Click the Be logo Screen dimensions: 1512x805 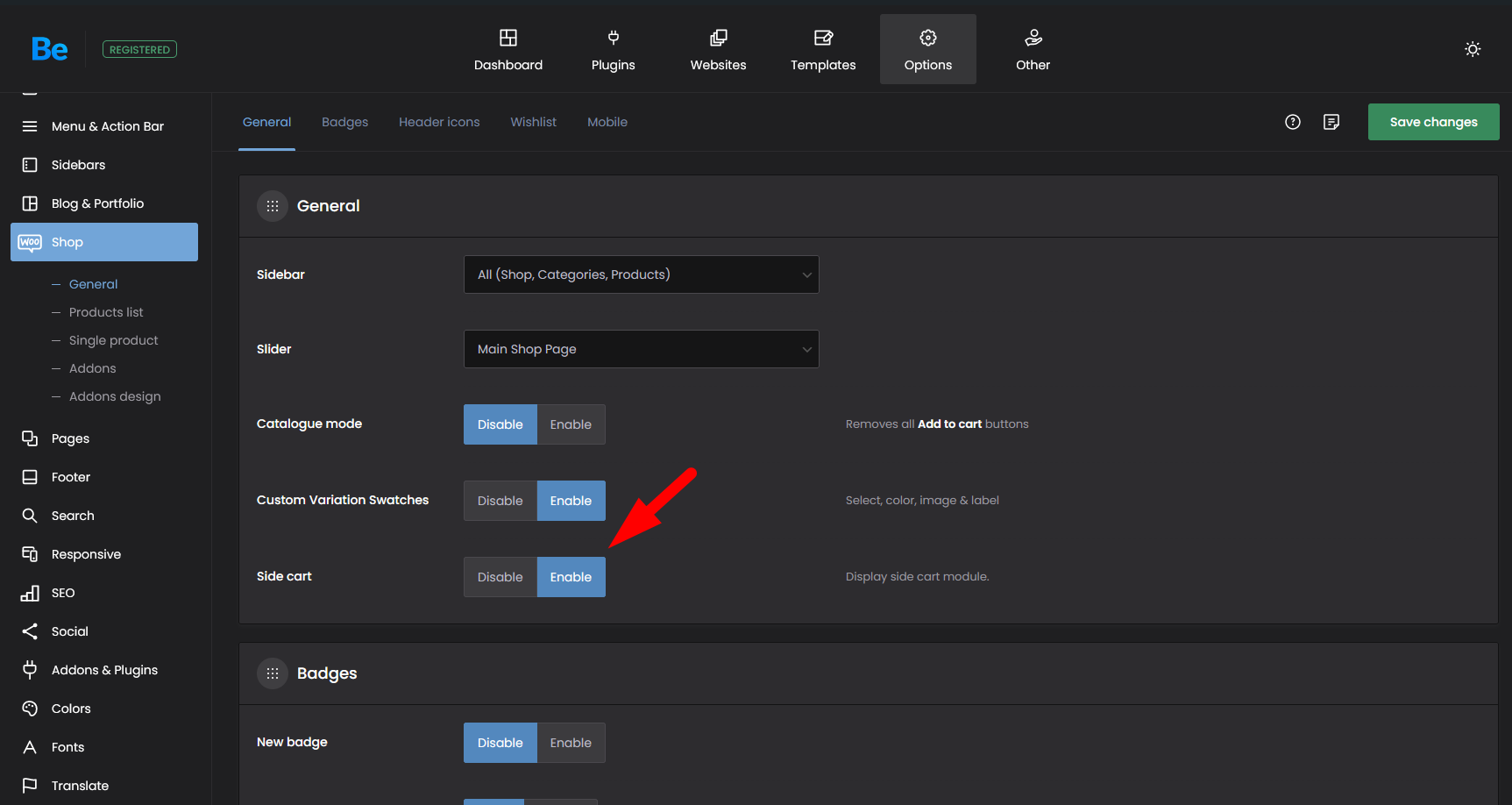click(49, 49)
